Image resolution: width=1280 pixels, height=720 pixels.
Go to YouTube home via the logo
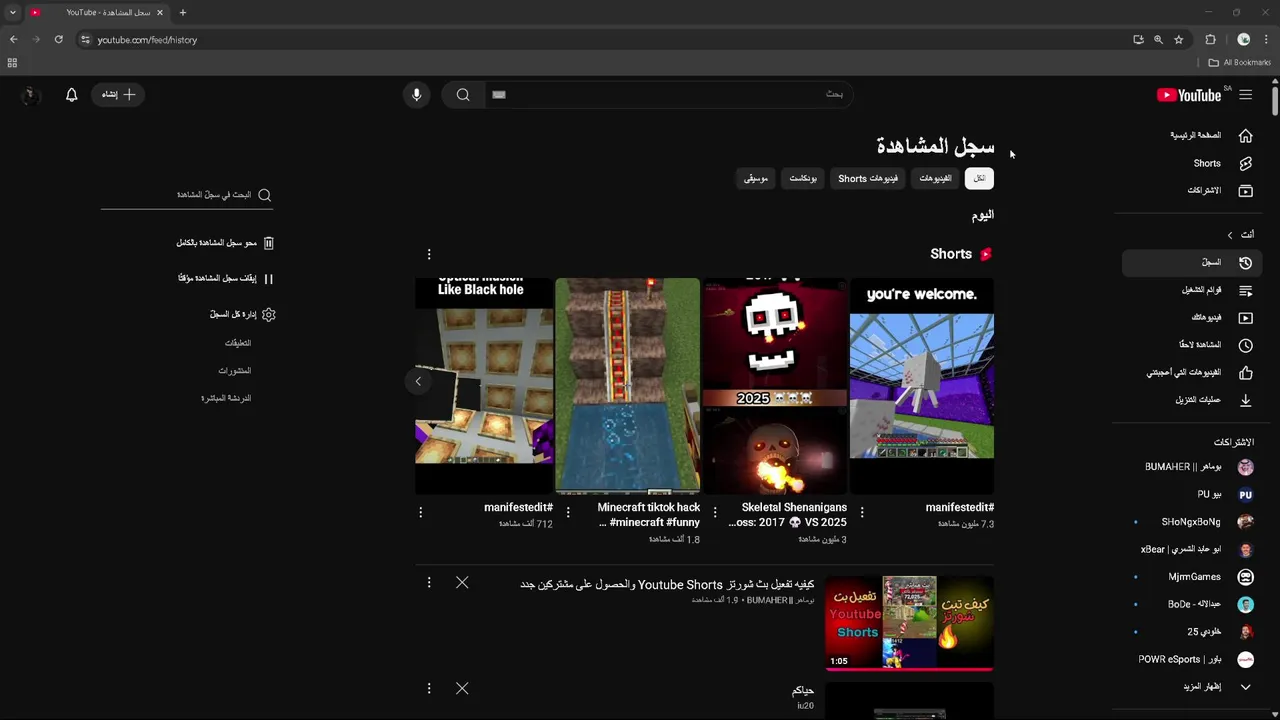coord(1189,95)
